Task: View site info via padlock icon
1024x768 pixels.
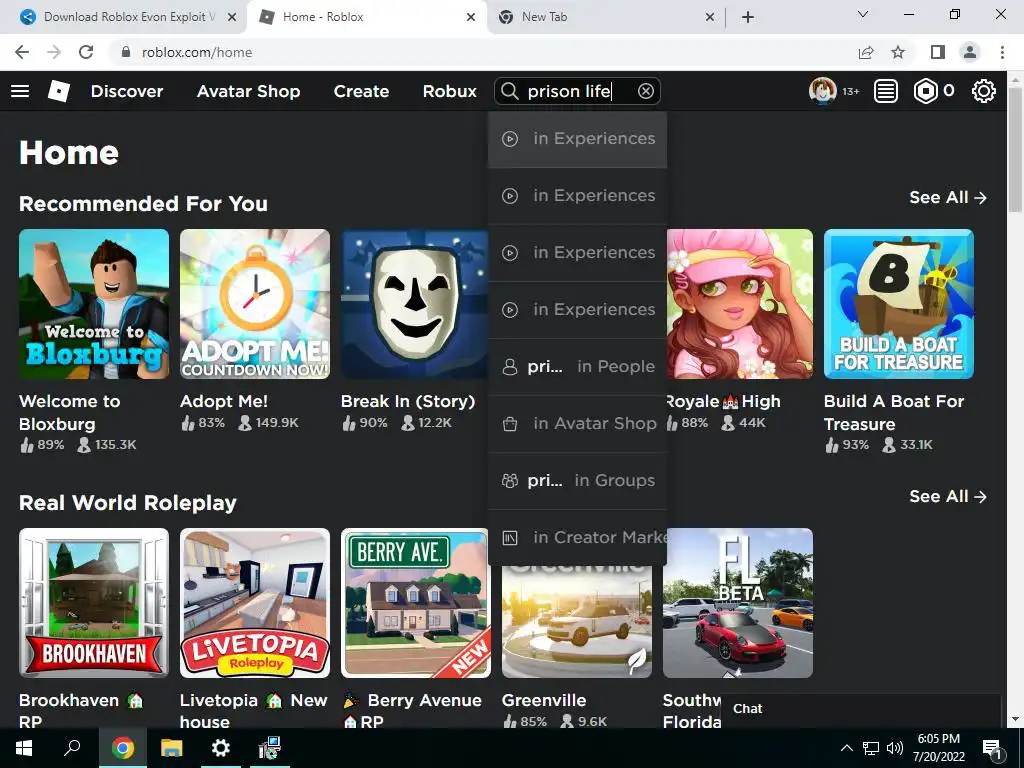Action: pos(126,52)
